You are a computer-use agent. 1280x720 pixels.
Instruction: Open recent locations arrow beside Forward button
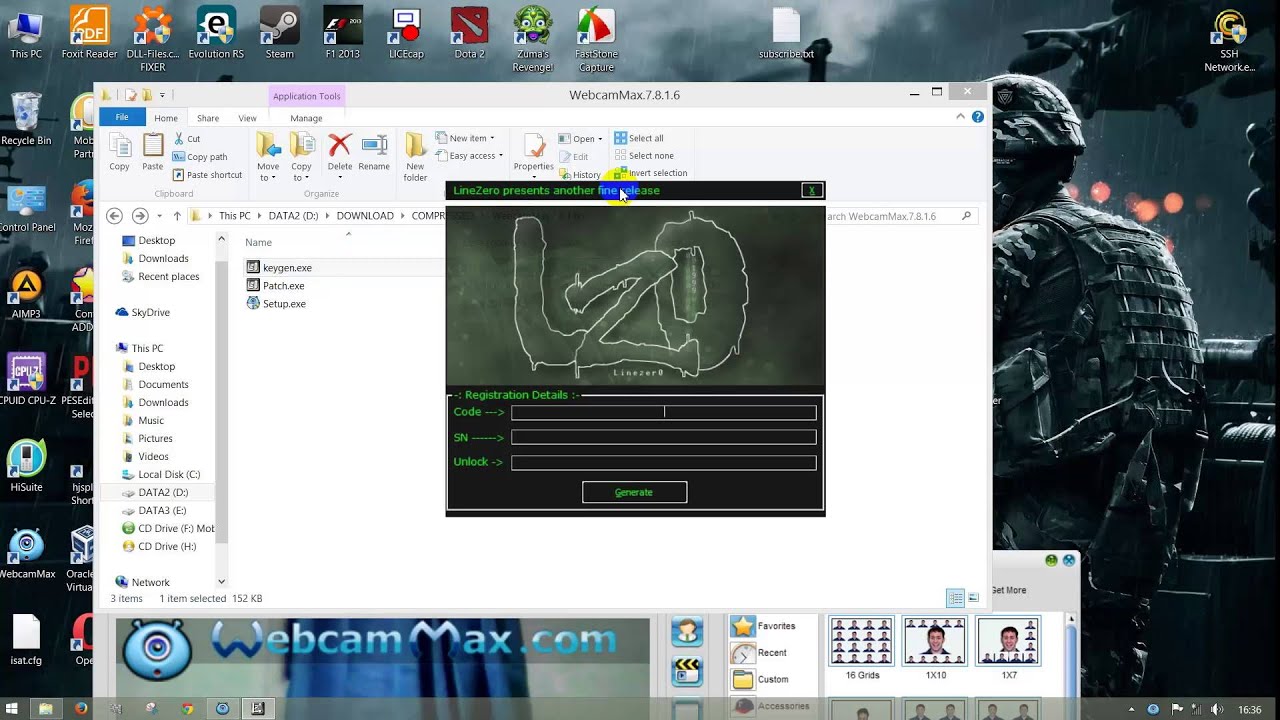pos(157,216)
